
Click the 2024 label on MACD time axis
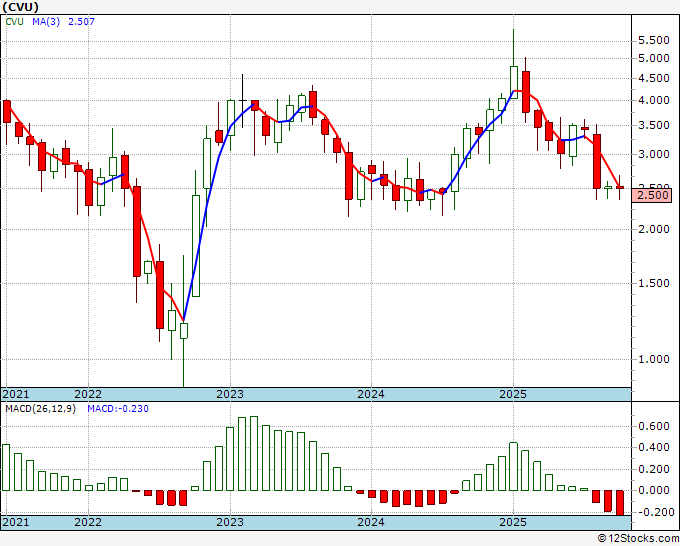click(x=371, y=522)
